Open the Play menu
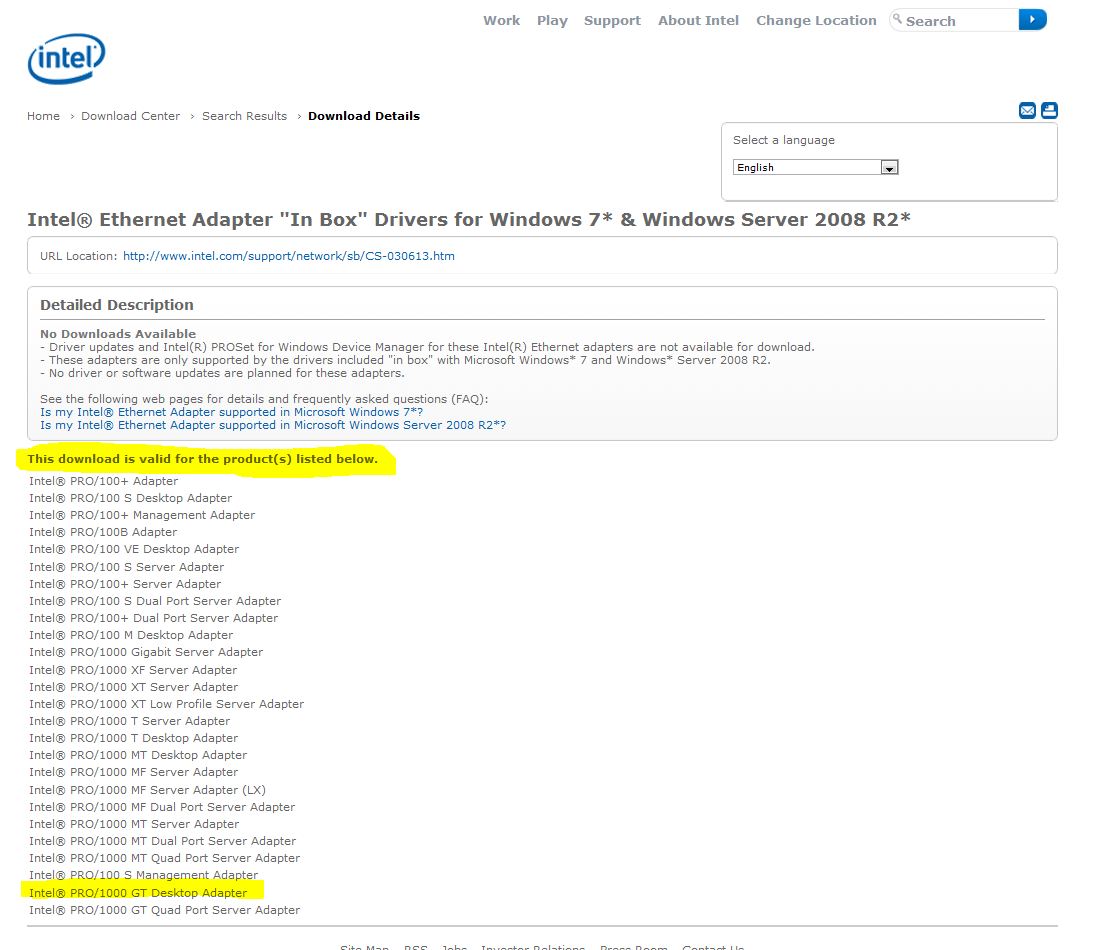1103x950 pixels. (x=552, y=20)
